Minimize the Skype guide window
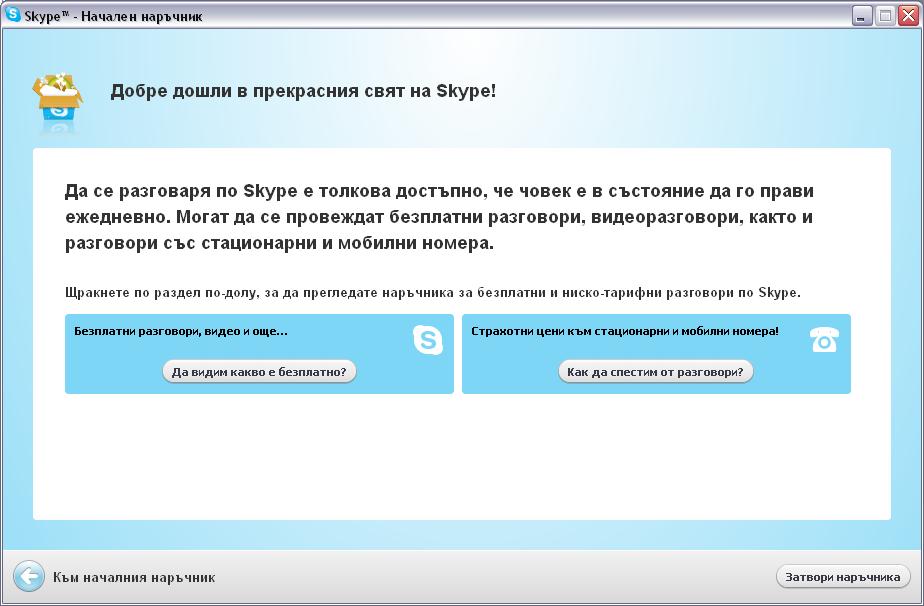The width and height of the screenshot is (924, 606). click(862, 16)
